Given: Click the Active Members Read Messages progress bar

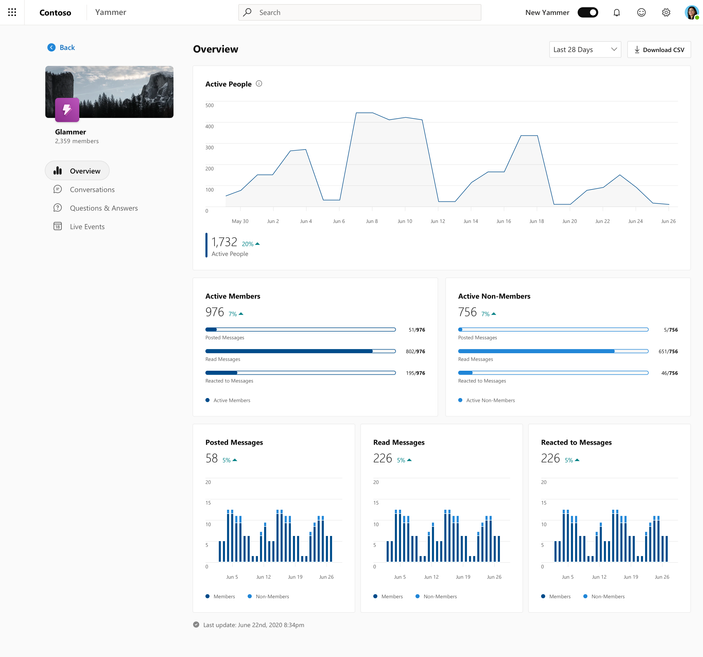Looking at the screenshot, I should pos(300,351).
